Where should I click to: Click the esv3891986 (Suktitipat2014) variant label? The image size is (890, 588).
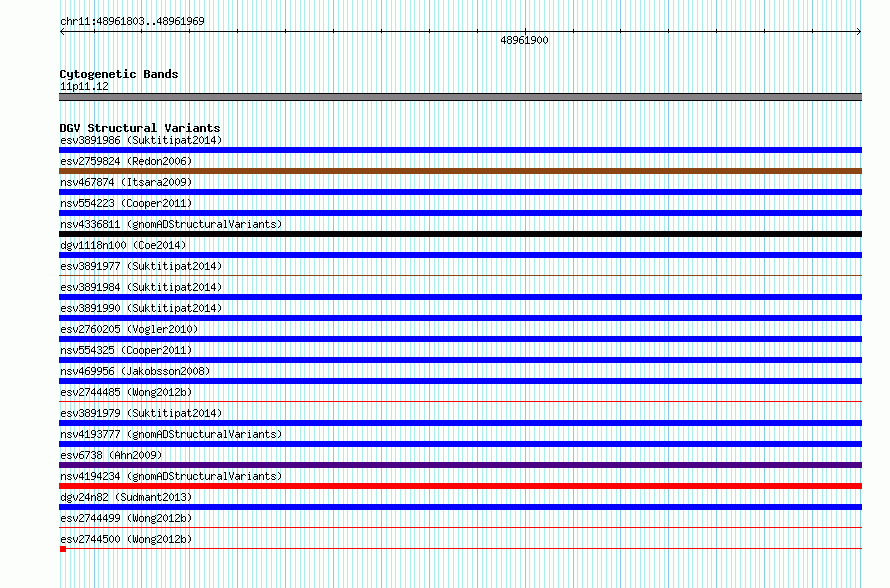[141, 140]
